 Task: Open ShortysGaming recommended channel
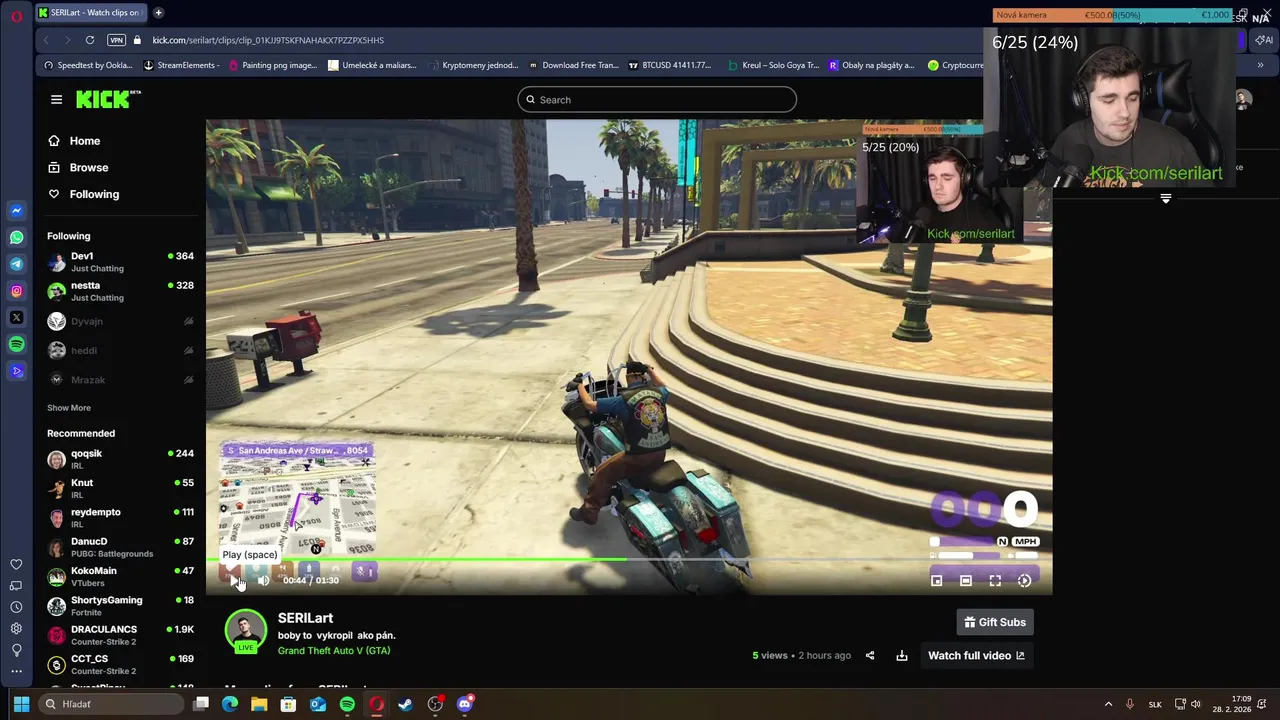pos(120,606)
